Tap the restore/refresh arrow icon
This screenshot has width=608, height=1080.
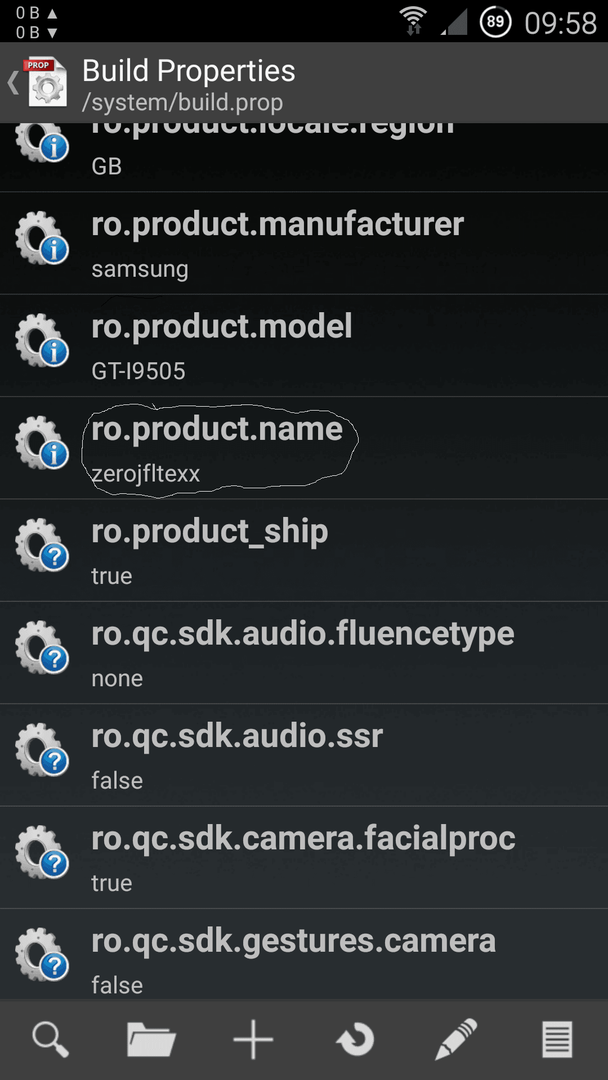tap(355, 1039)
